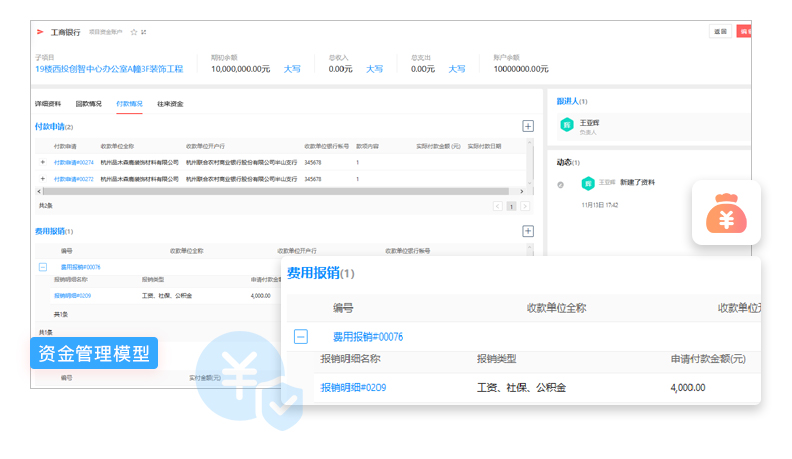
Task: Select the 往来资金 tab
Action: coord(170,104)
